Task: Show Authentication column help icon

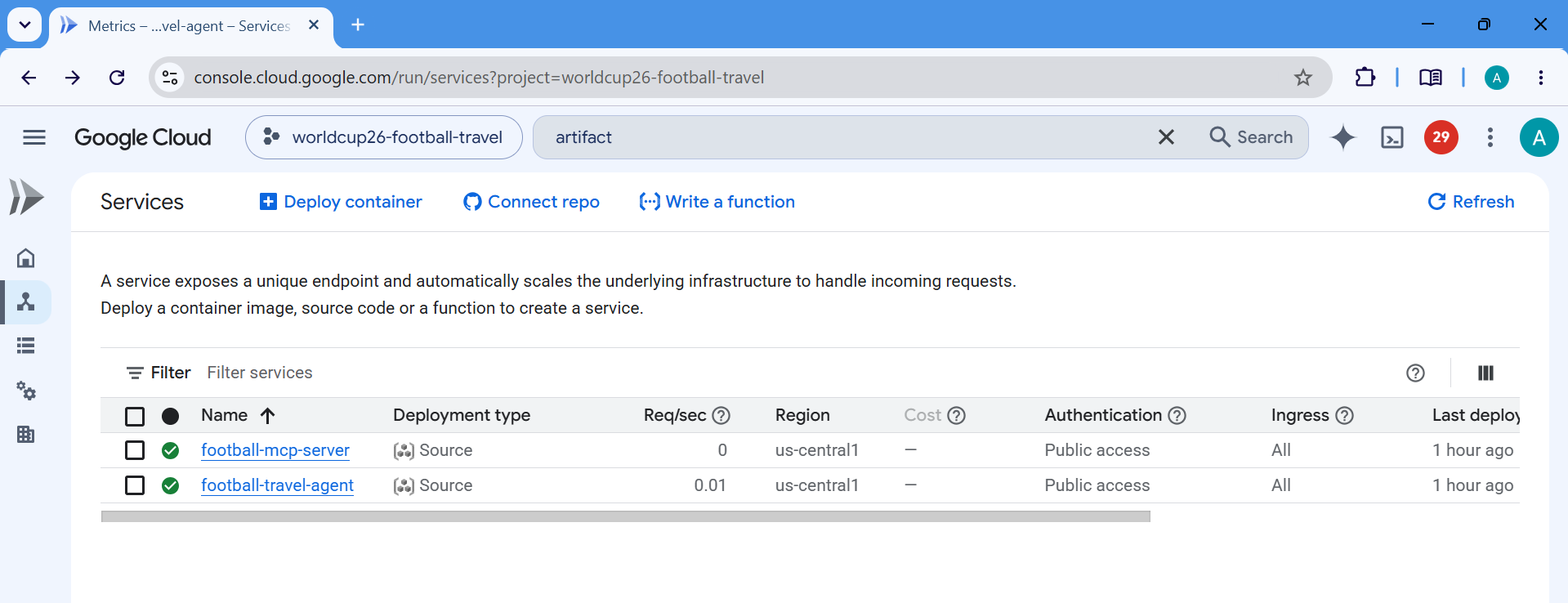Action: point(1177,415)
